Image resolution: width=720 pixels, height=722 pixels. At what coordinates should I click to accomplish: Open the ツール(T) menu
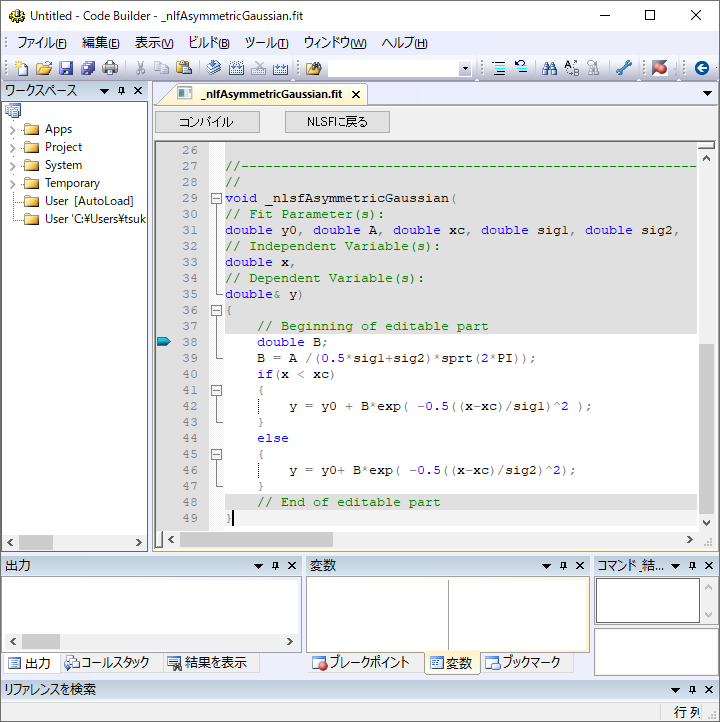(x=266, y=43)
